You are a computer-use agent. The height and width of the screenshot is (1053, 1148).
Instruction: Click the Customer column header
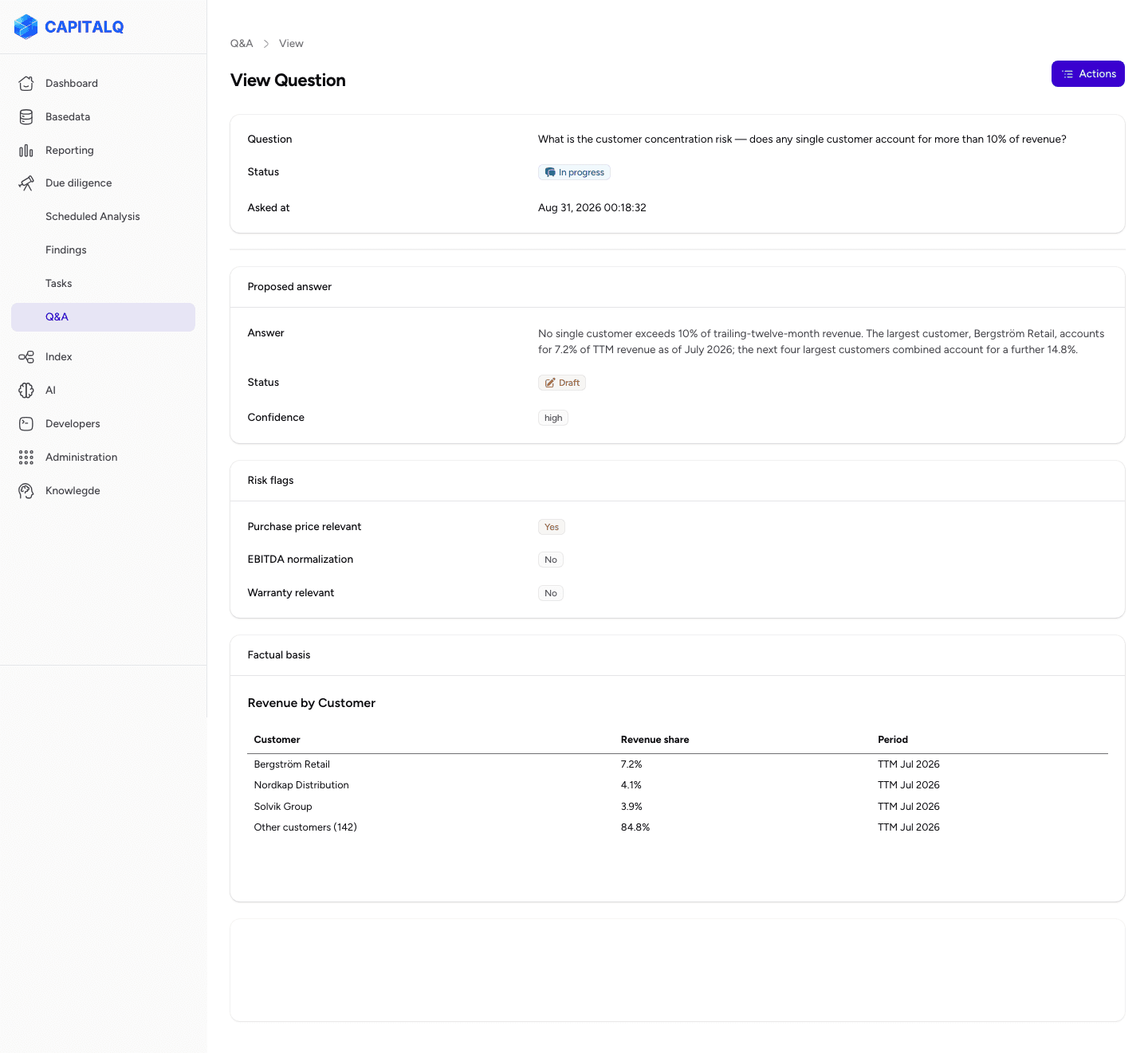click(x=277, y=740)
